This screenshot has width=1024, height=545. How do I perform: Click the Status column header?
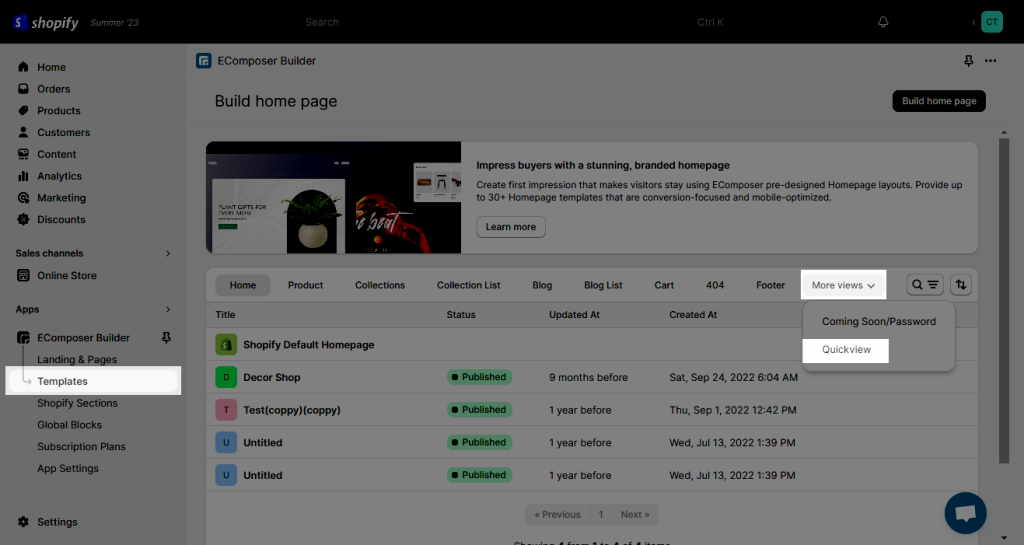pos(461,315)
